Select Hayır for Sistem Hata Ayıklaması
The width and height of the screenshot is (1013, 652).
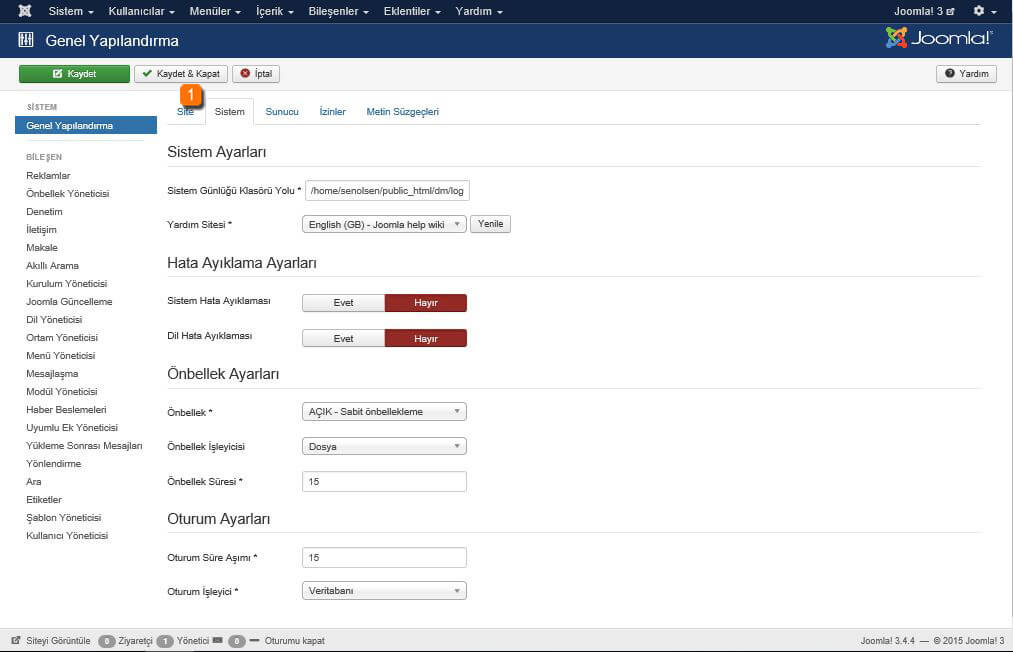click(x=426, y=303)
